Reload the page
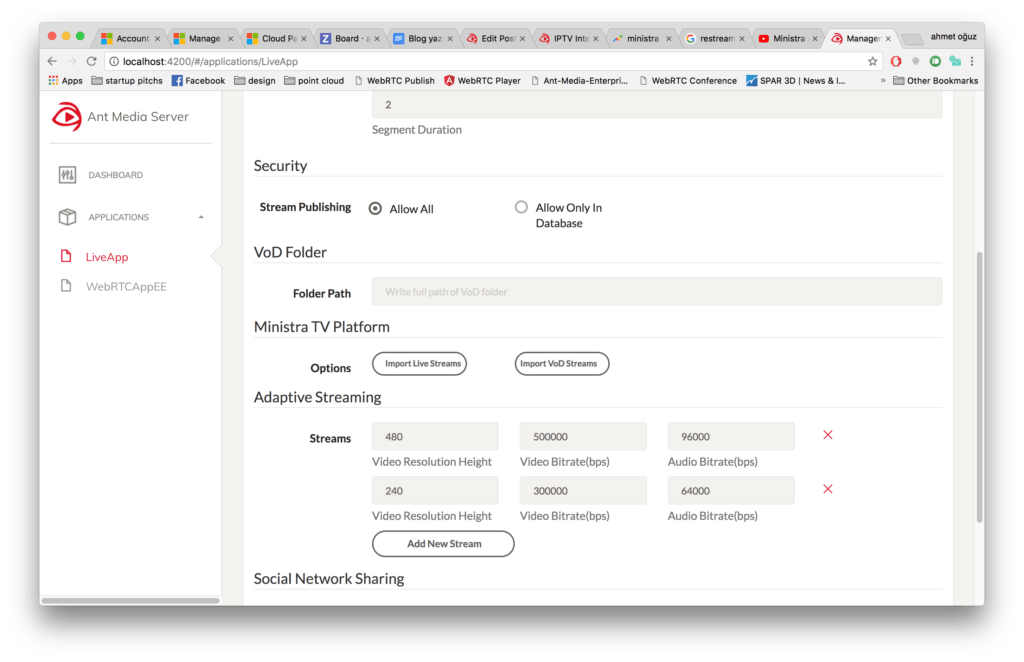1024x662 pixels. tap(91, 61)
